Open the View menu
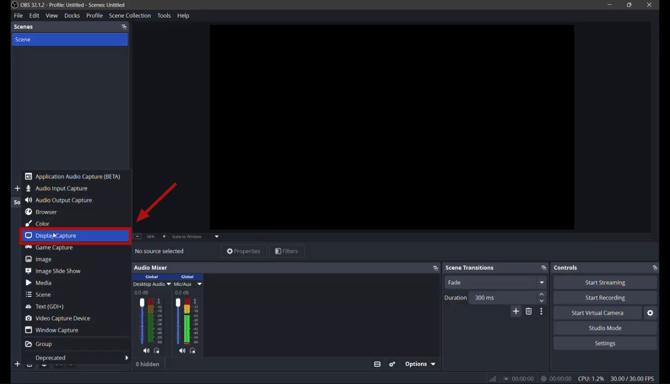 (52, 15)
